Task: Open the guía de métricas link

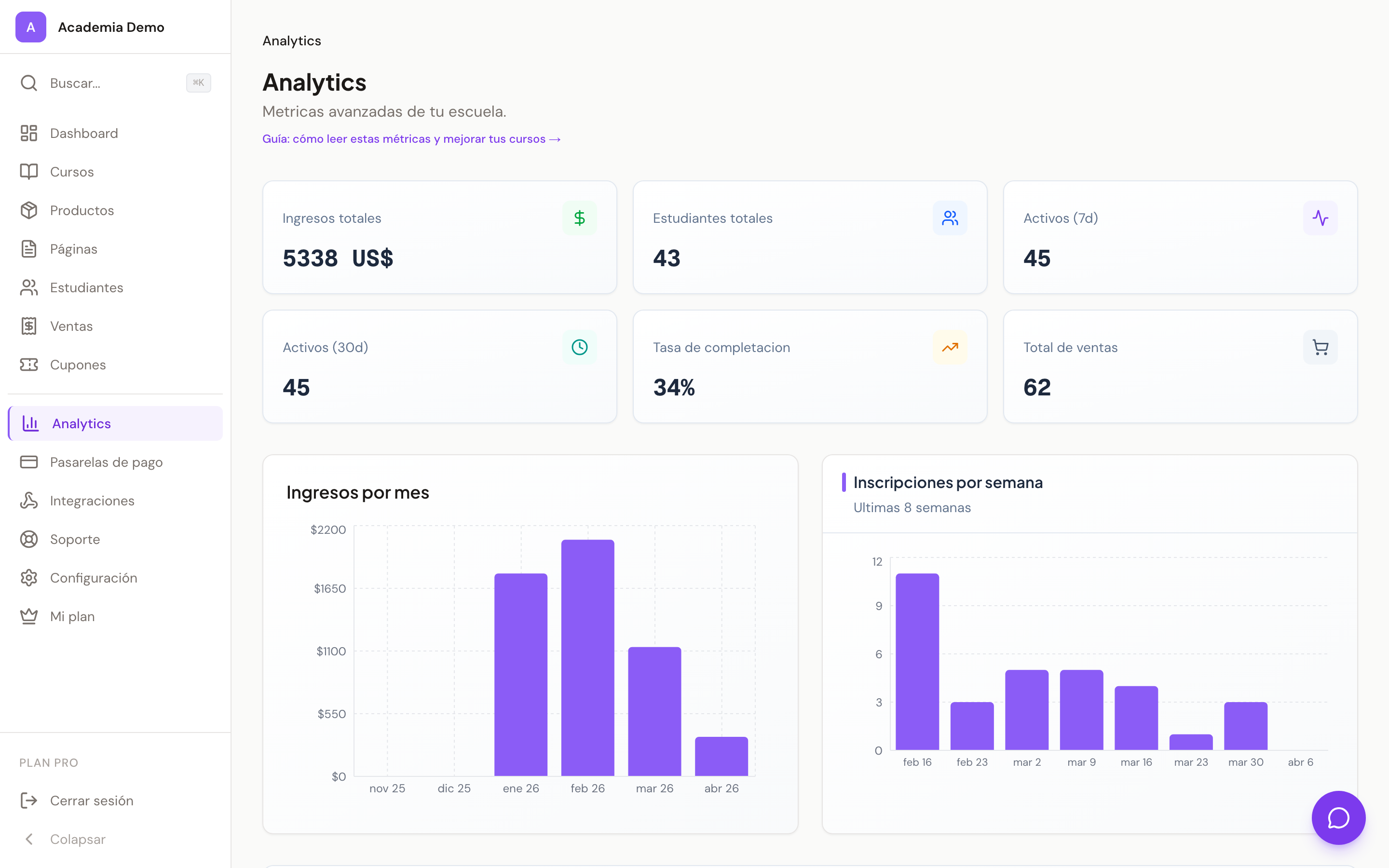Action: tap(411, 138)
